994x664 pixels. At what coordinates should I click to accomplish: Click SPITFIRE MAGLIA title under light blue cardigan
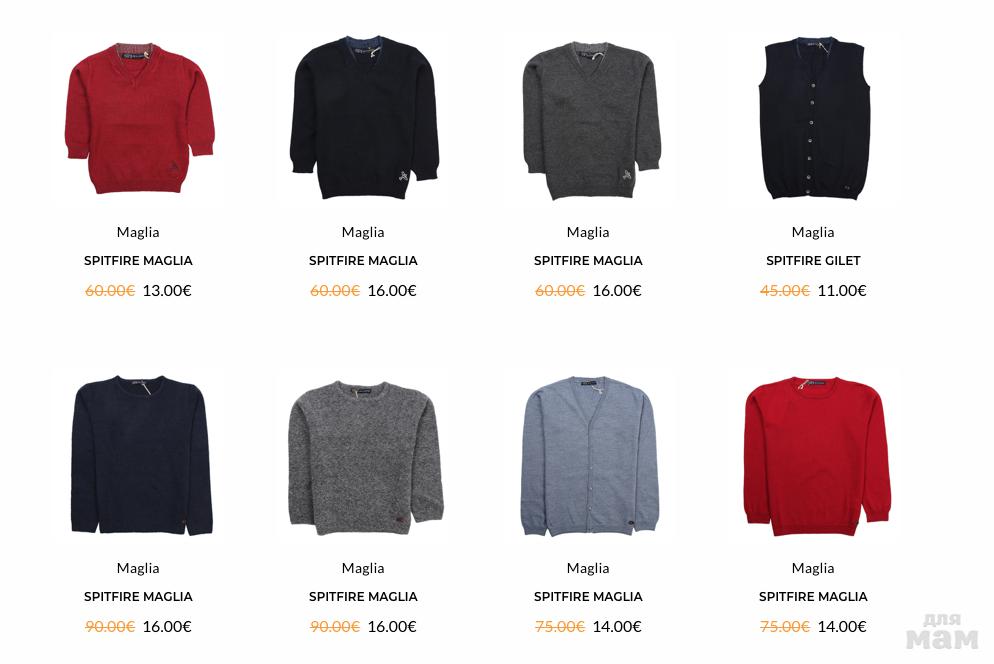tap(588, 597)
